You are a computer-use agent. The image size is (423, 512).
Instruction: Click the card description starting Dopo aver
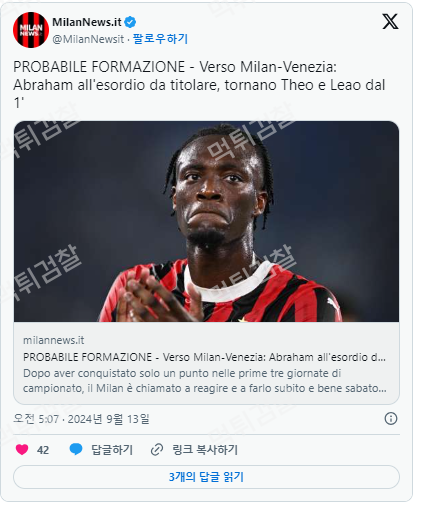coord(205,381)
